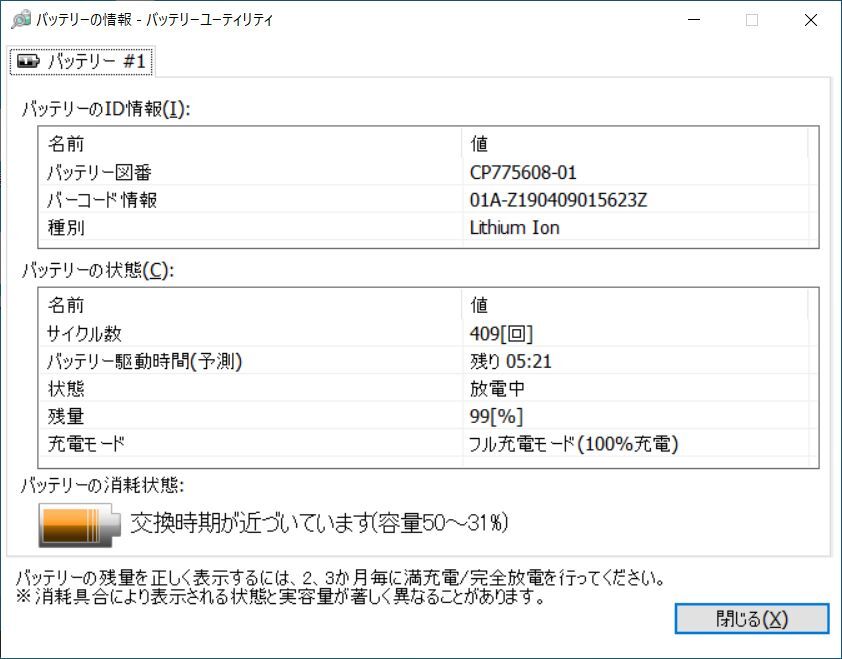The image size is (842, 659).
Task: Select the 充電モード row label
Action: tap(86, 444)
